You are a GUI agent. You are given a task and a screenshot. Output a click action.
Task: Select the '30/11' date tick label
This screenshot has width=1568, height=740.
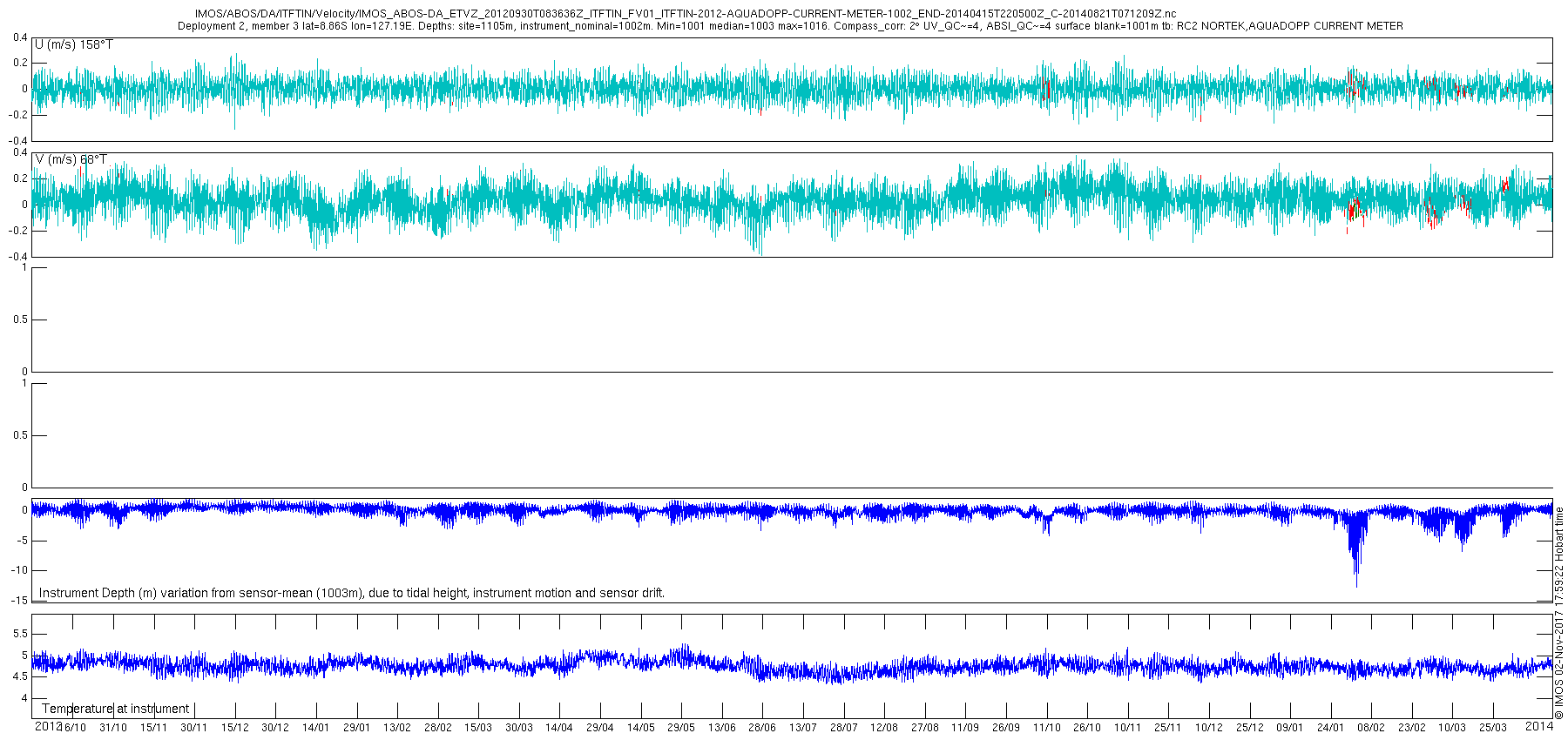193,728
